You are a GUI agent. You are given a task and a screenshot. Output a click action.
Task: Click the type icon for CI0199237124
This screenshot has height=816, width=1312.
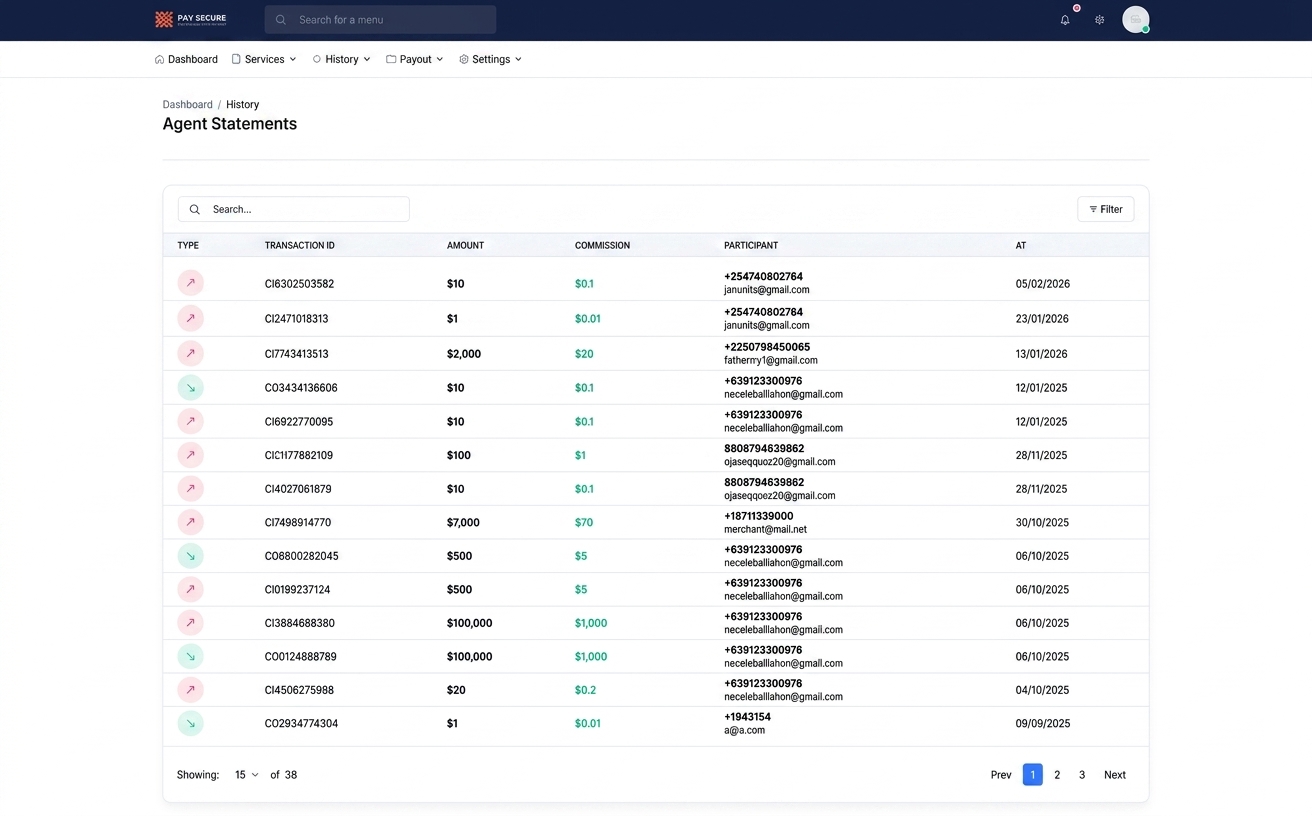click(190, 589)
